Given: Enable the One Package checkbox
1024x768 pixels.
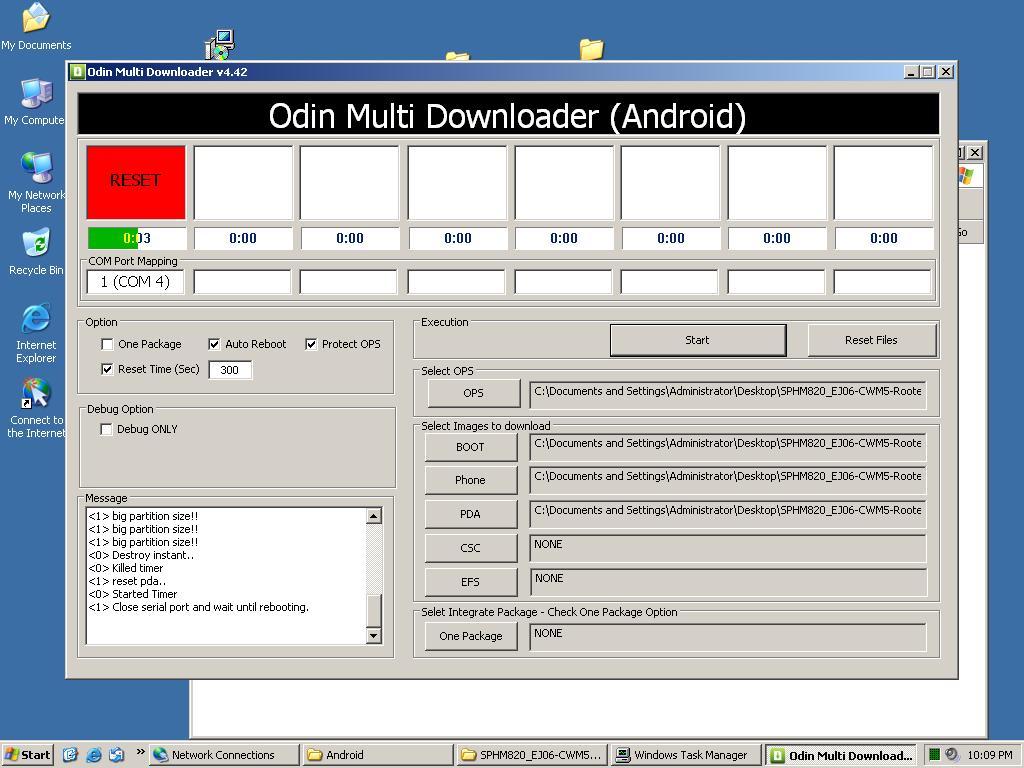Looking at the screenshot, I should tap(107, 344).
